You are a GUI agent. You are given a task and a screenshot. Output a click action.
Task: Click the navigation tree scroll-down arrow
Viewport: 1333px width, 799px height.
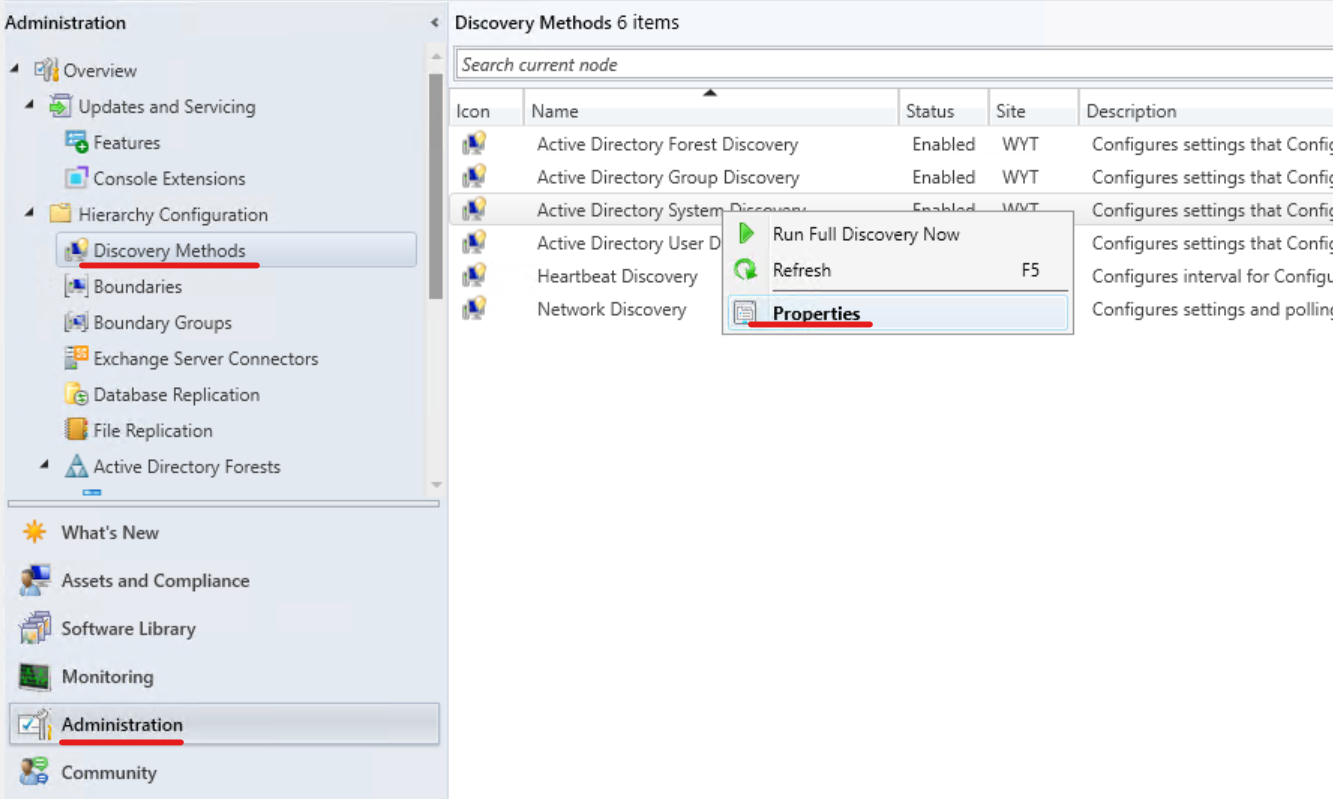pos(436,485)
